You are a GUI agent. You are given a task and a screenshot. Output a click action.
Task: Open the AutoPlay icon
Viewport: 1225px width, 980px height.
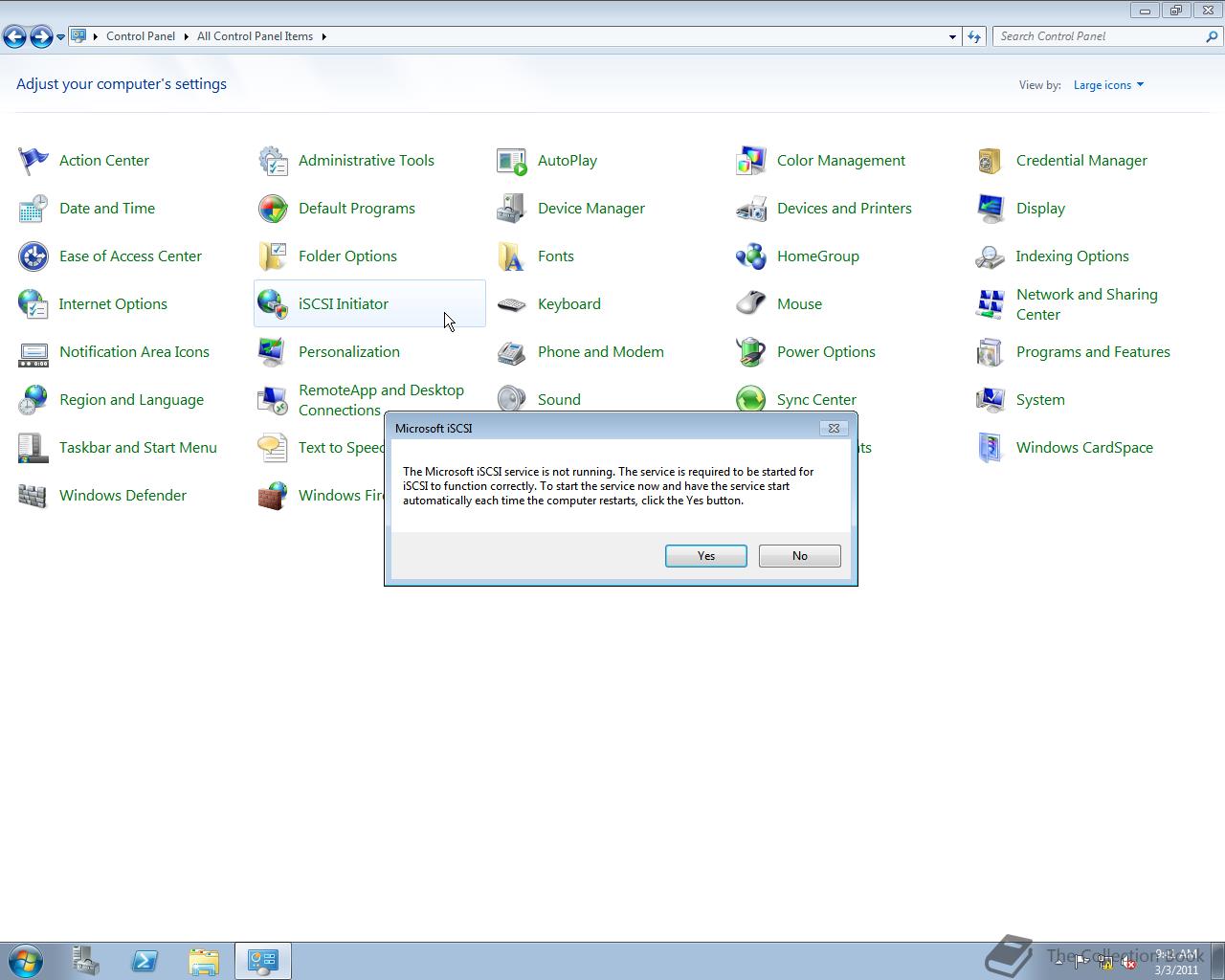[512, 160]
